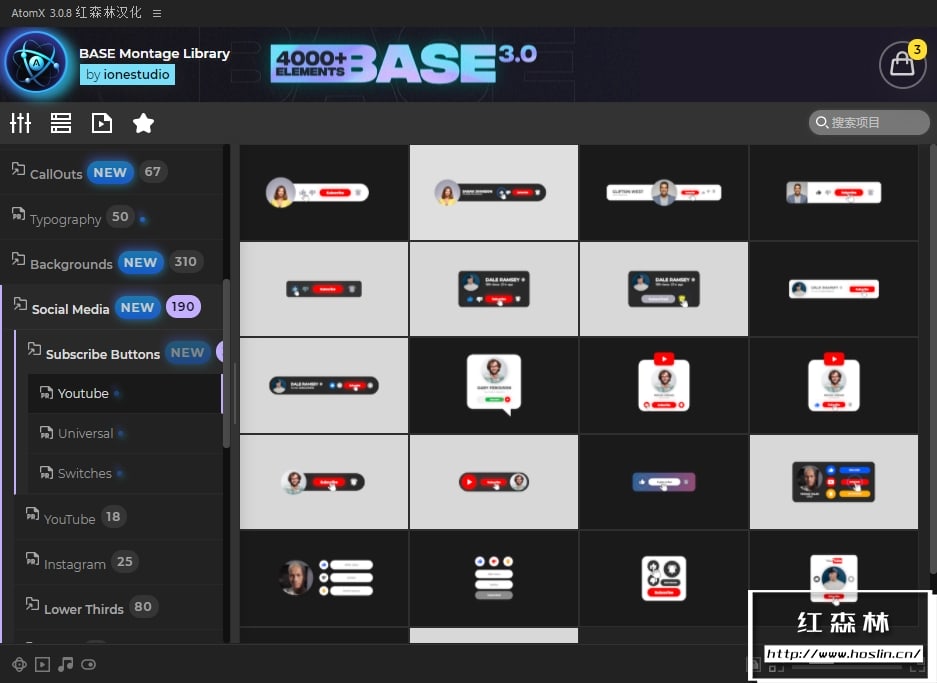Screen dimensions: 937x683
Task: Open the AtomX hamburger menu
Action: pyautogui.click(x=157, y=13)
